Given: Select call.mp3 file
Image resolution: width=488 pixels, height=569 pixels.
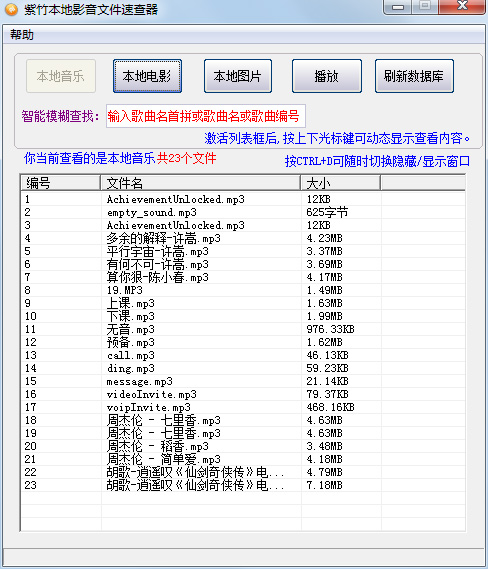Looking at the screenshot, I should 242,355.
